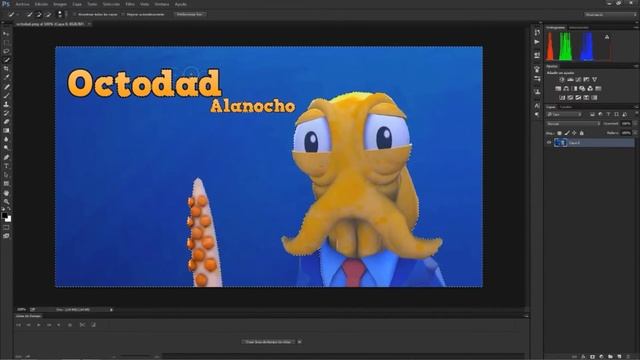This screenshot has width=640, height=360.
Task: Toggle the 'Muestrear todas las capas' checkbox
Action: pos(75,14)
